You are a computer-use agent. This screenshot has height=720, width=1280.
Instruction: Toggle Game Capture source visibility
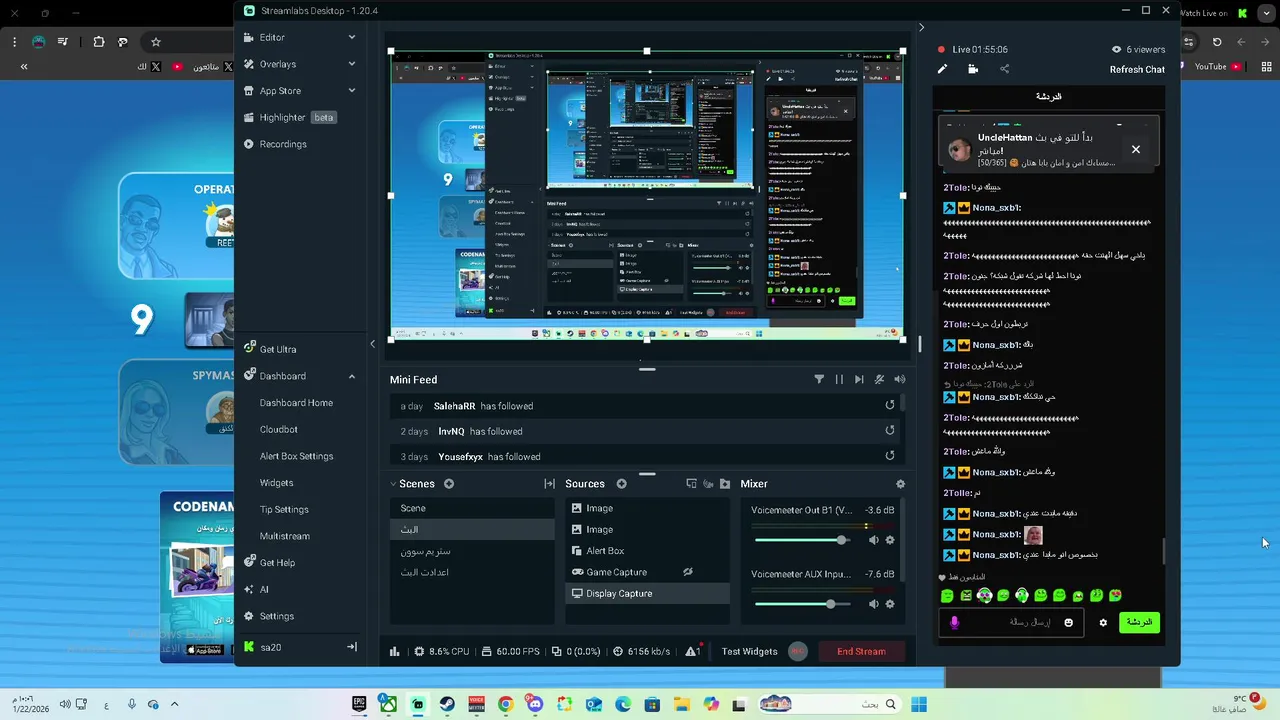688,572
